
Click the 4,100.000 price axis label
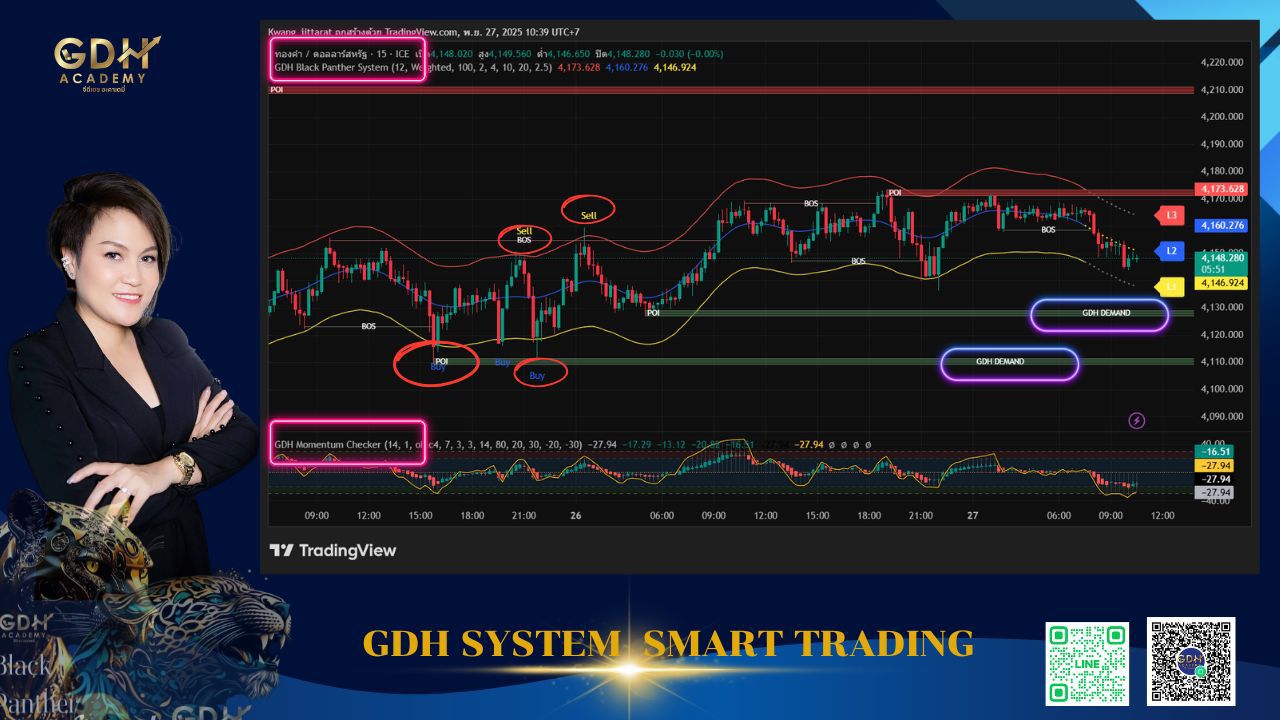coord(1221,389)
